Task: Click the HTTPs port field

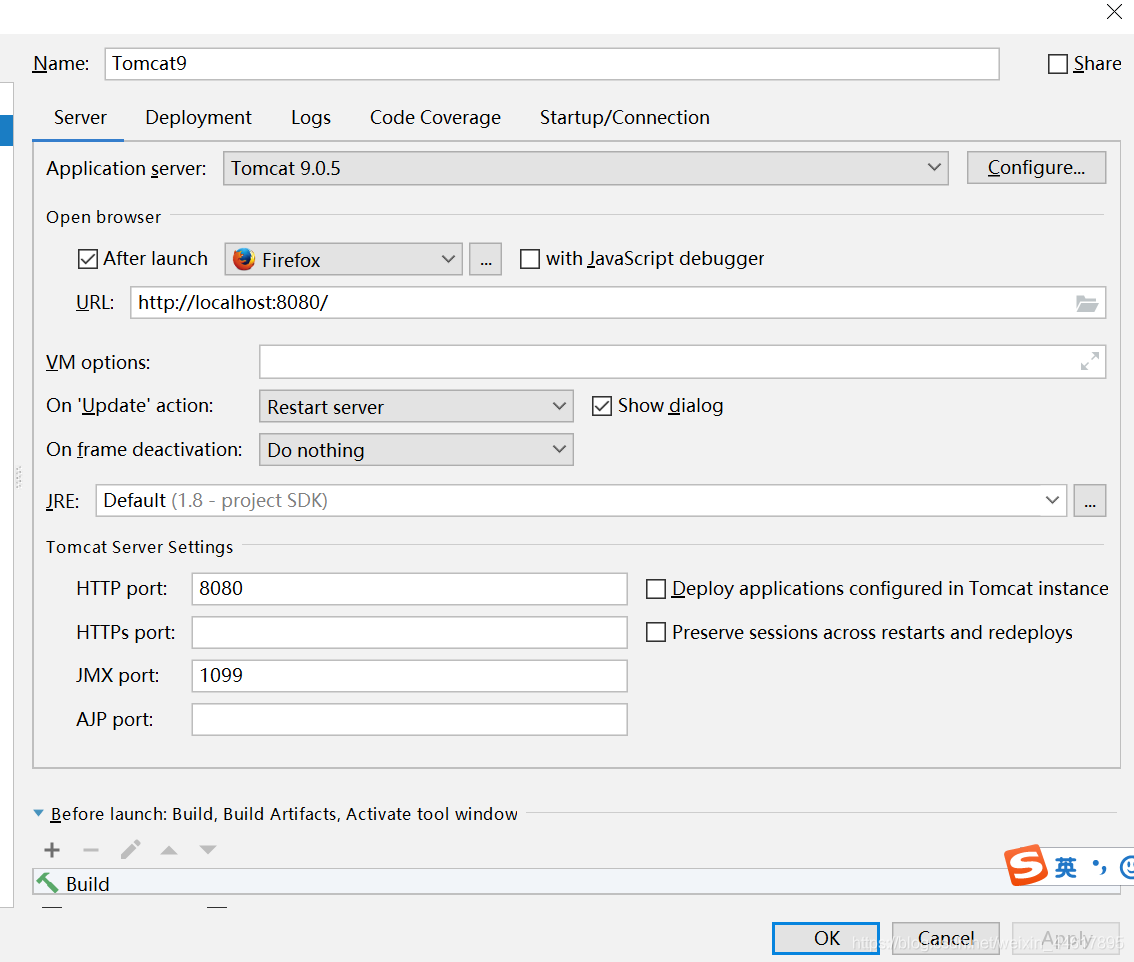Action: [409, 632]
